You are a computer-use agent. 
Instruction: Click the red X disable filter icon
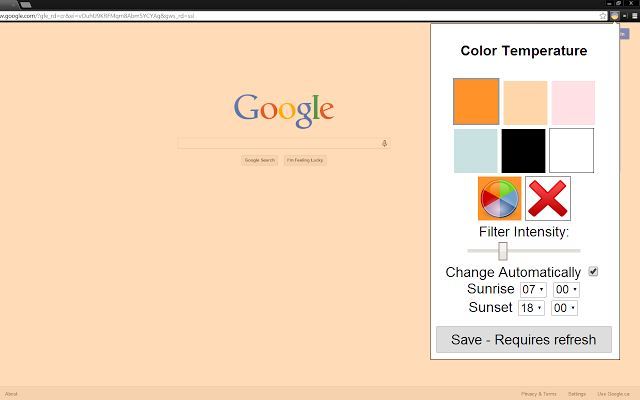tap(548, 198)
